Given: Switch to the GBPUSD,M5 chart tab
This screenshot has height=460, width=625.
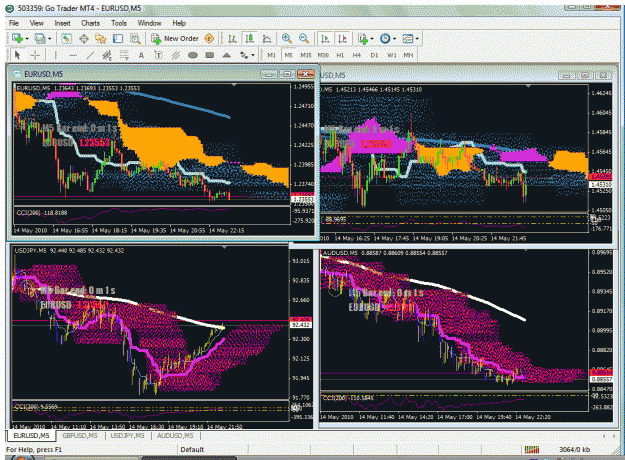Looking at the screenshot, I should [80, 436].
